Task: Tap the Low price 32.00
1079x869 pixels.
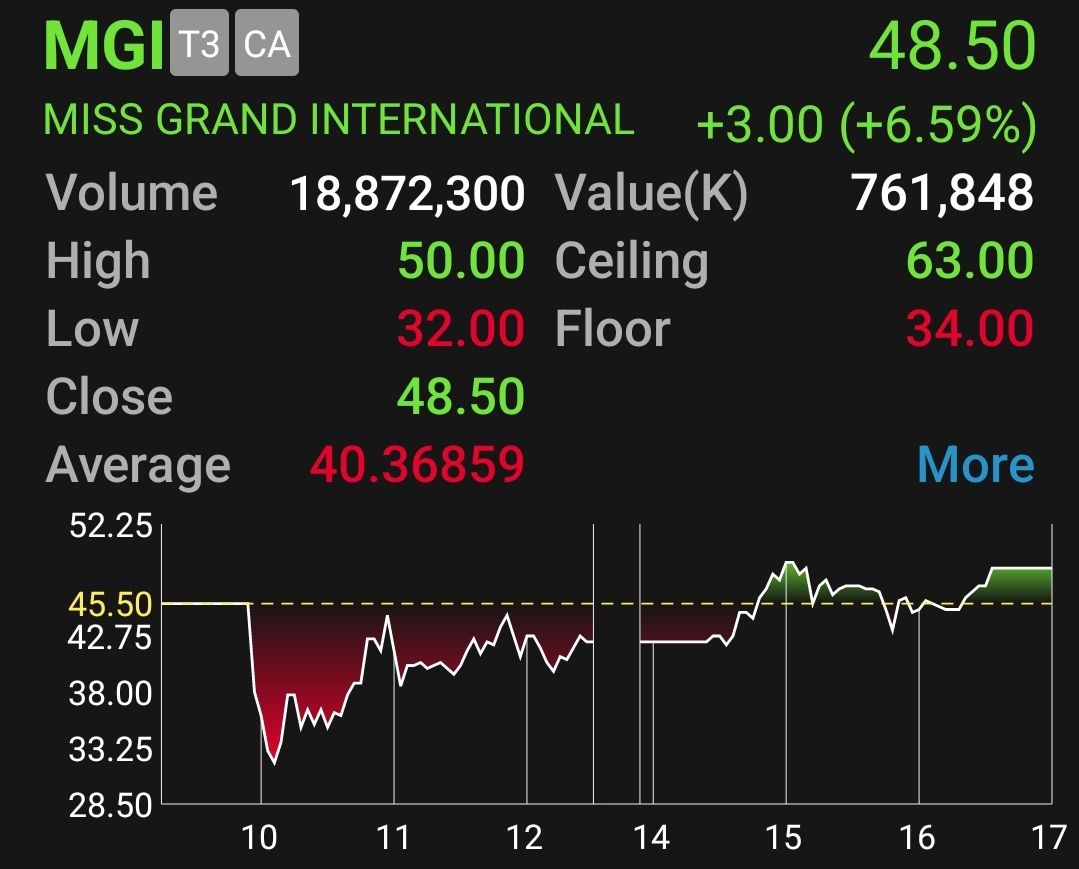Action: pyautogui.click(x=461, y=329)
